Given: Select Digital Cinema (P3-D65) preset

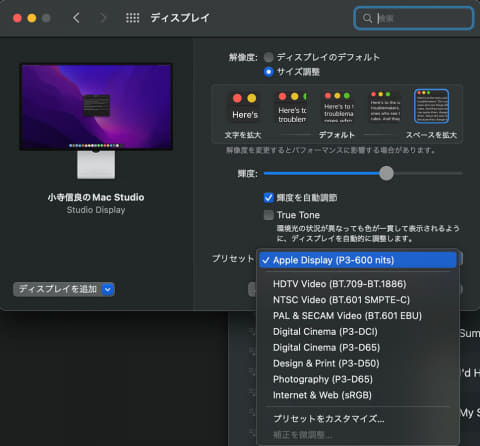Looking at the screenshot, I should click(x=358, y=348).
